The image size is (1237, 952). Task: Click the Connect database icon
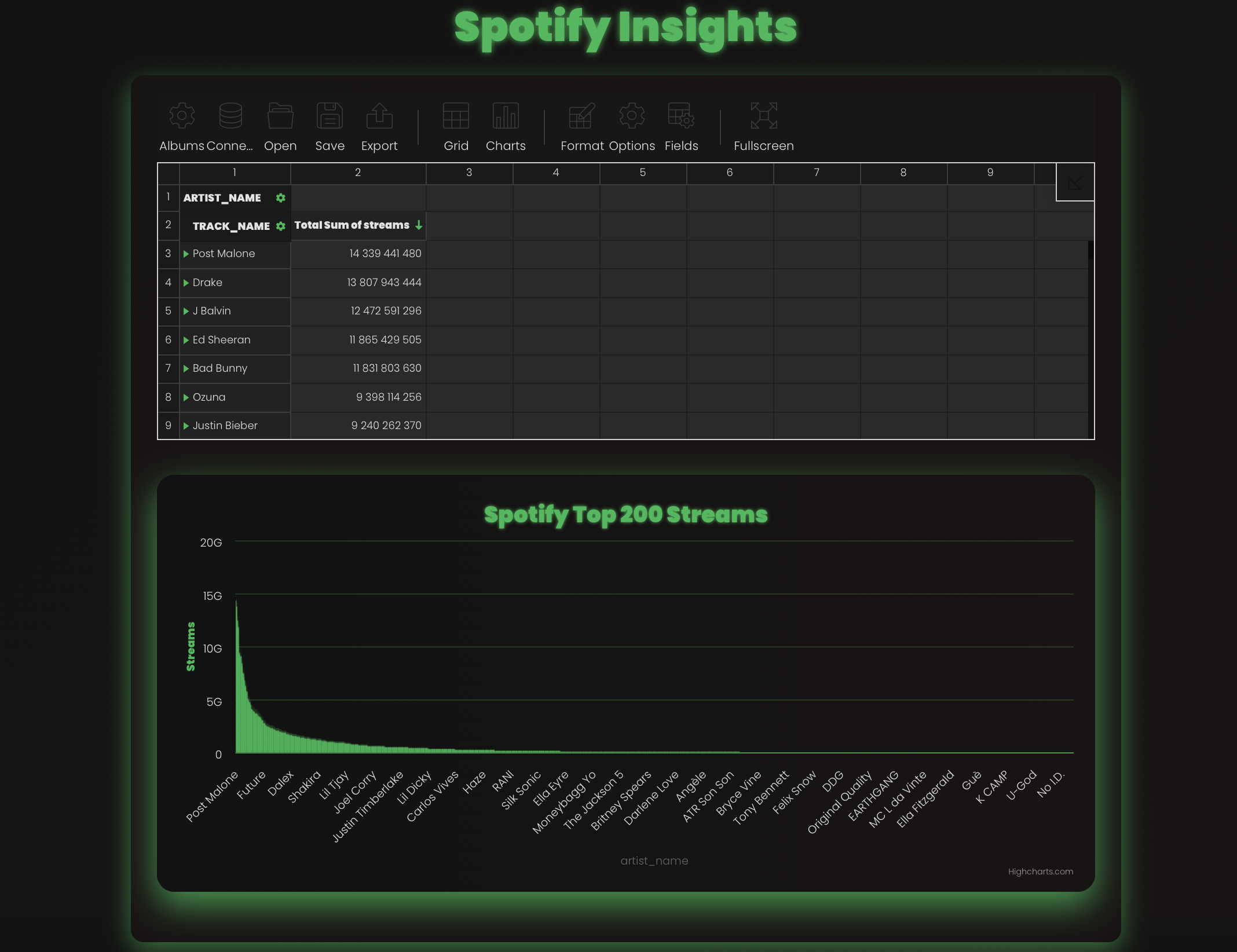(230, 116)
